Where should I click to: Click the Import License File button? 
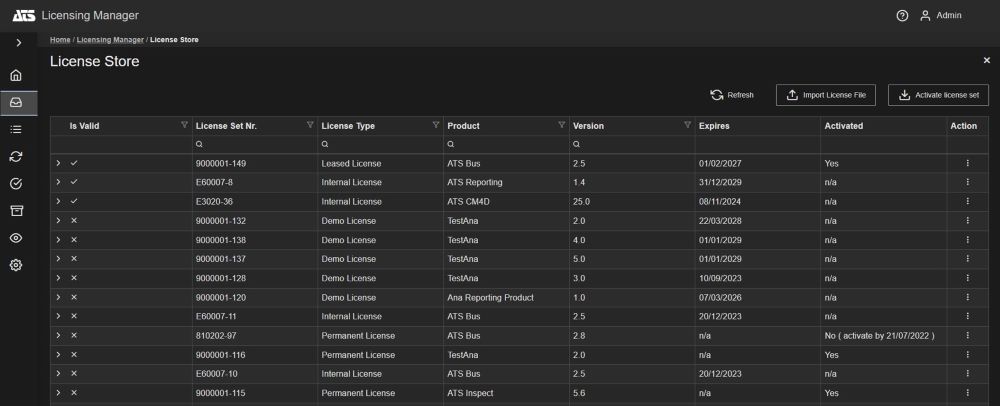[826, 95]
